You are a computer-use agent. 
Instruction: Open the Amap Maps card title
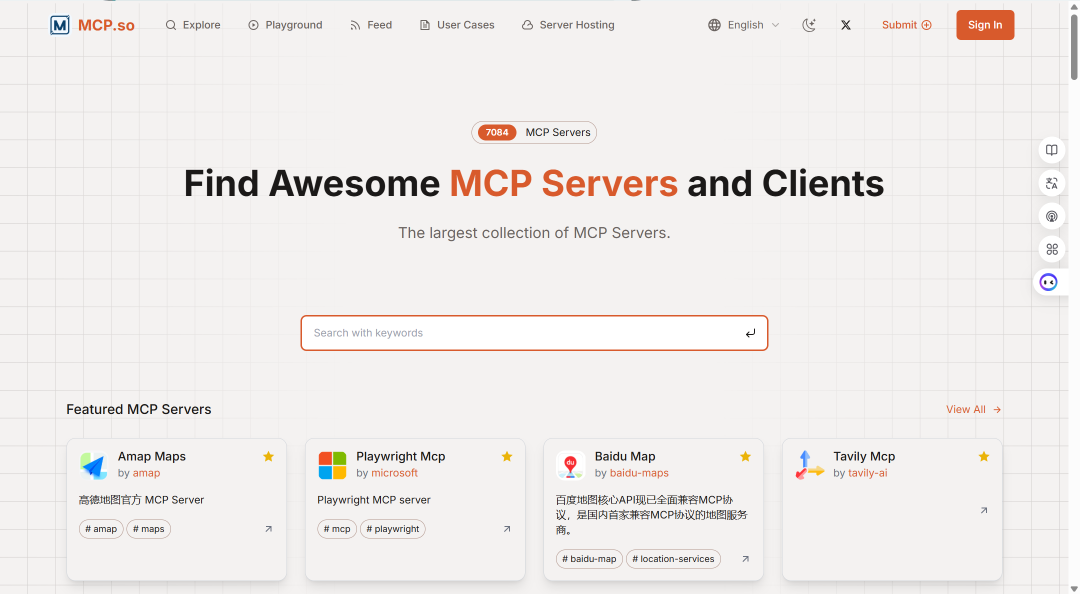coord(152,456)
